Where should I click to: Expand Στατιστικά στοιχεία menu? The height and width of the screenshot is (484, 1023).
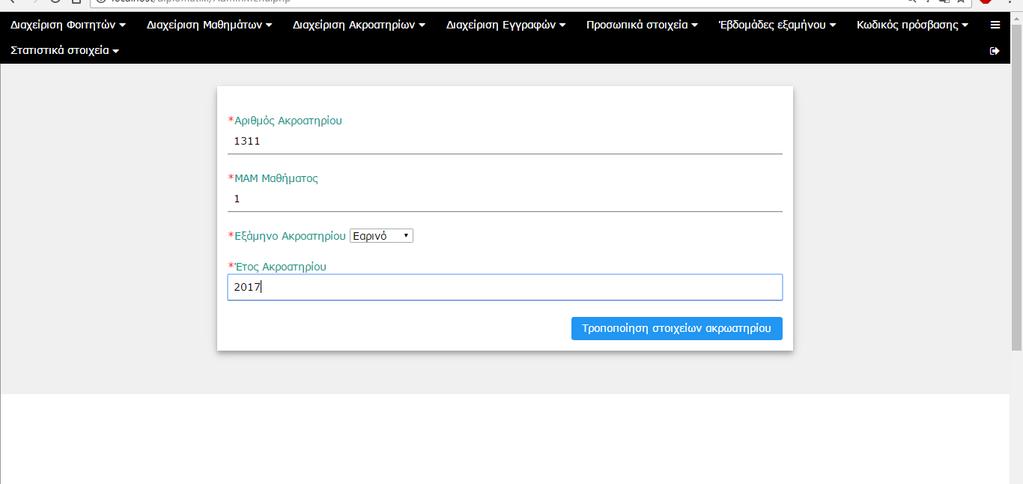pyautogui.click(x=65, y=50)
